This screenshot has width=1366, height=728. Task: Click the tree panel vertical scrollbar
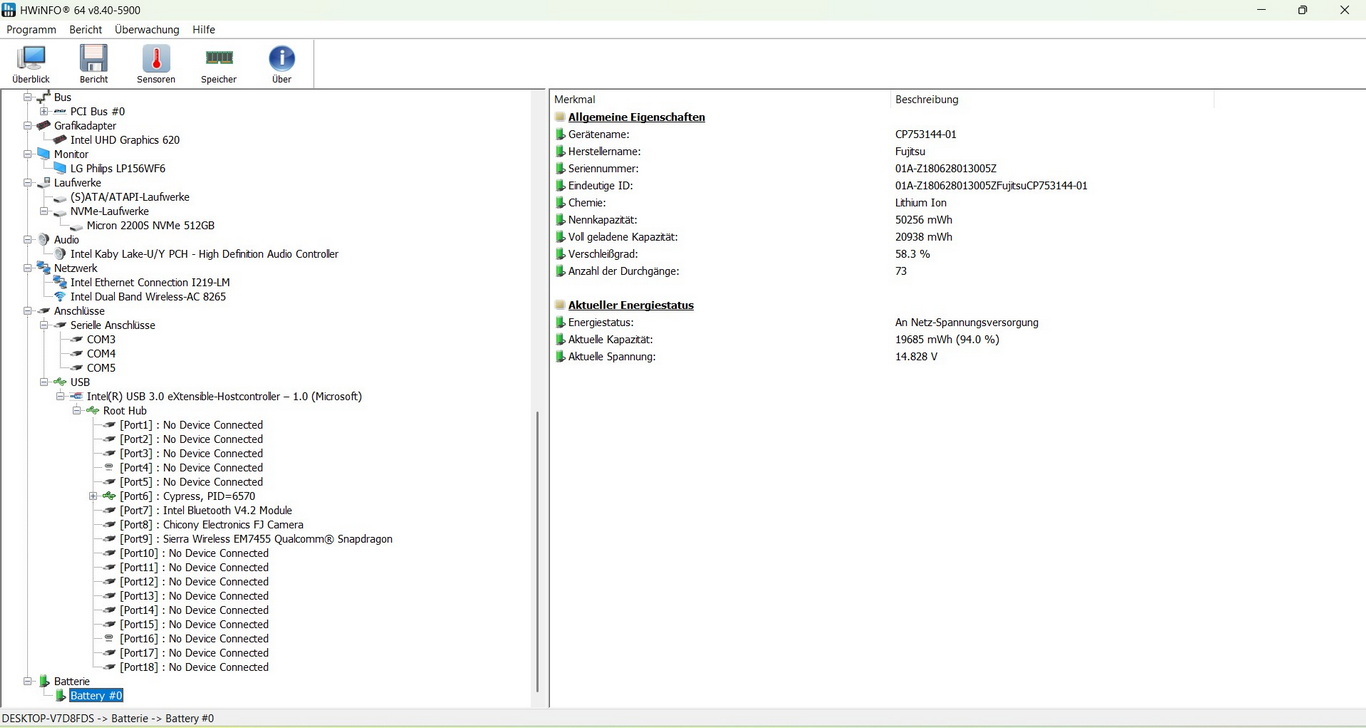(x=538, y=550)
